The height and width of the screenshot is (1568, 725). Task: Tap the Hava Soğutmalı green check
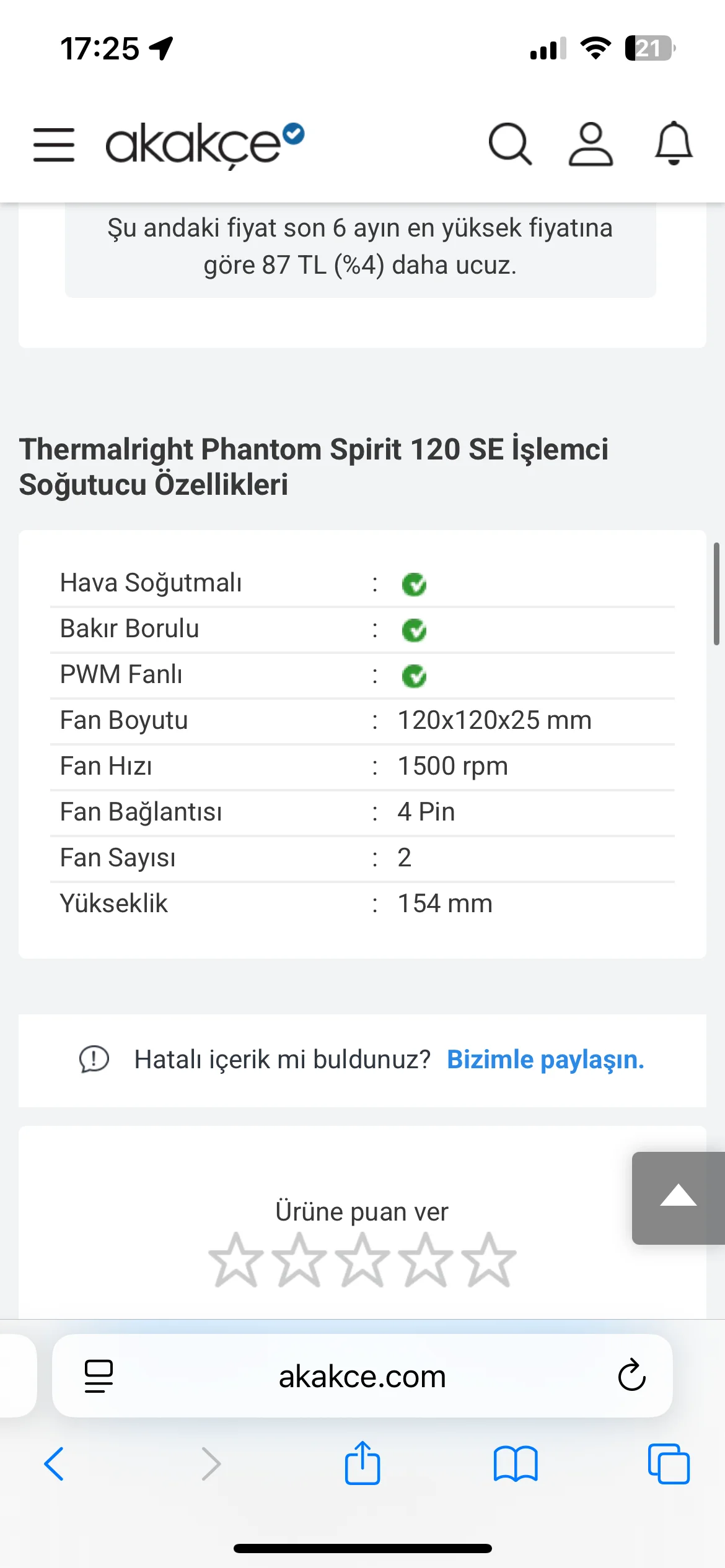coord(414,584)
